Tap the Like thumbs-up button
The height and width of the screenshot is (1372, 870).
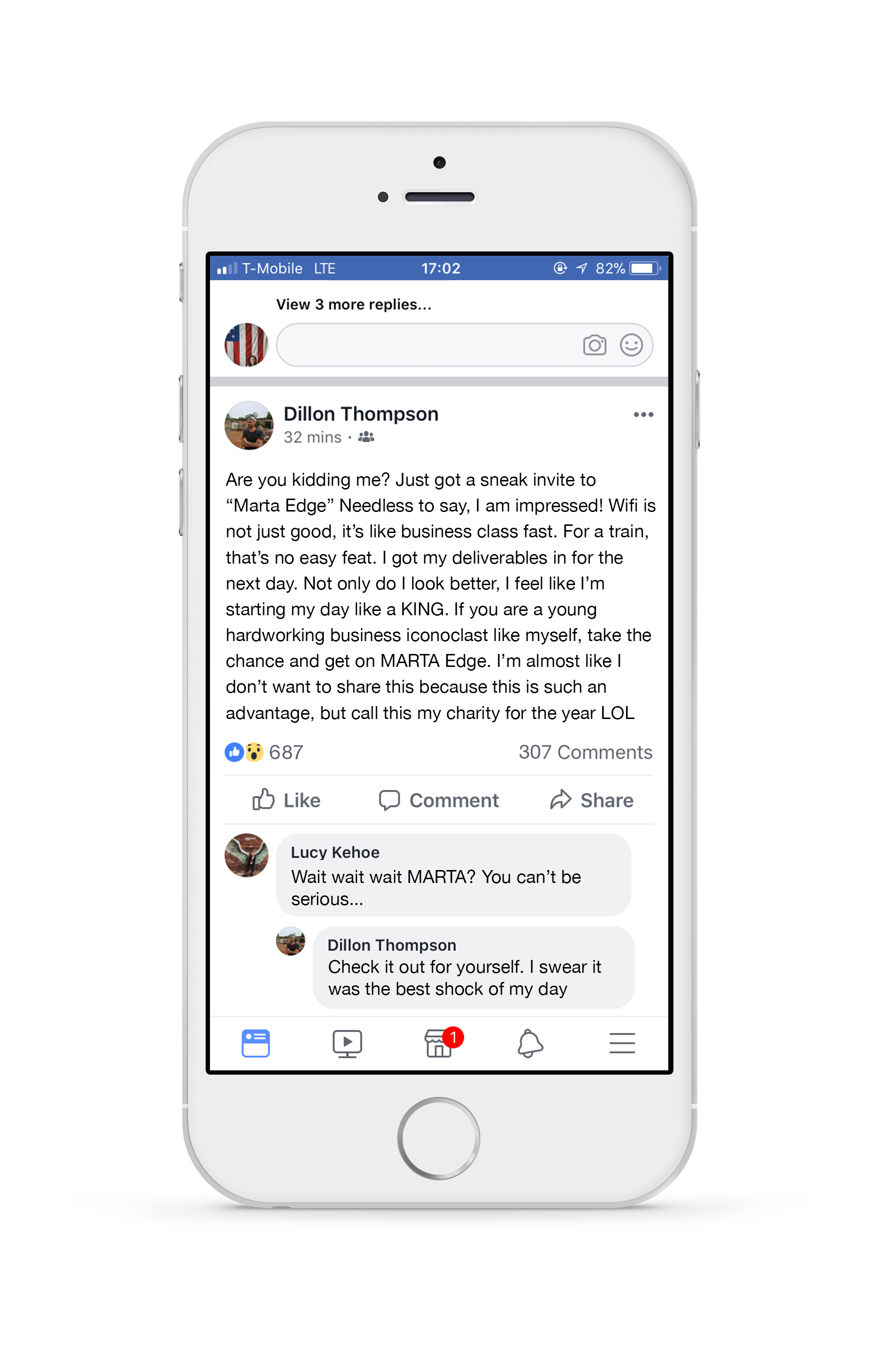(286, 799)
